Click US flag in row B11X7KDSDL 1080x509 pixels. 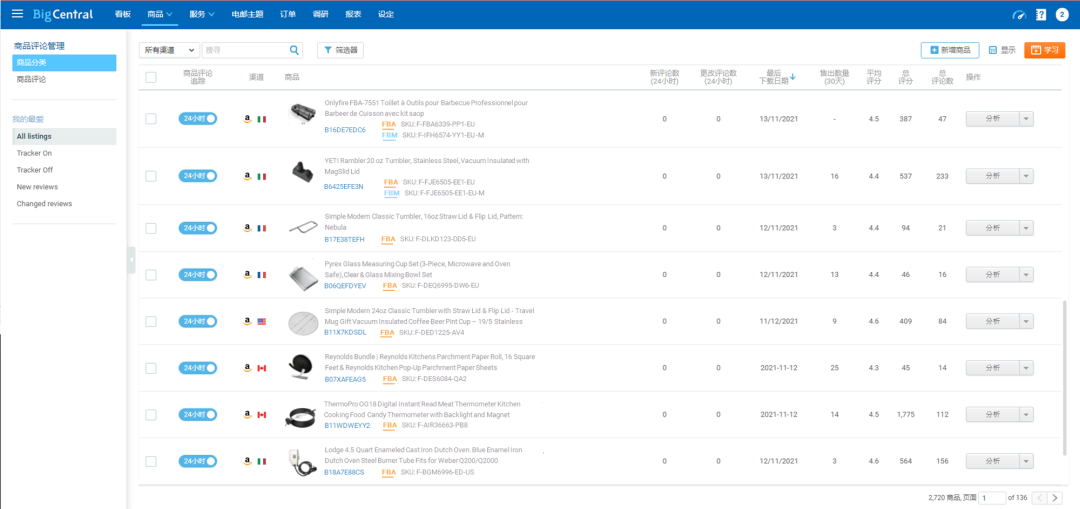[x=262, y=322]
